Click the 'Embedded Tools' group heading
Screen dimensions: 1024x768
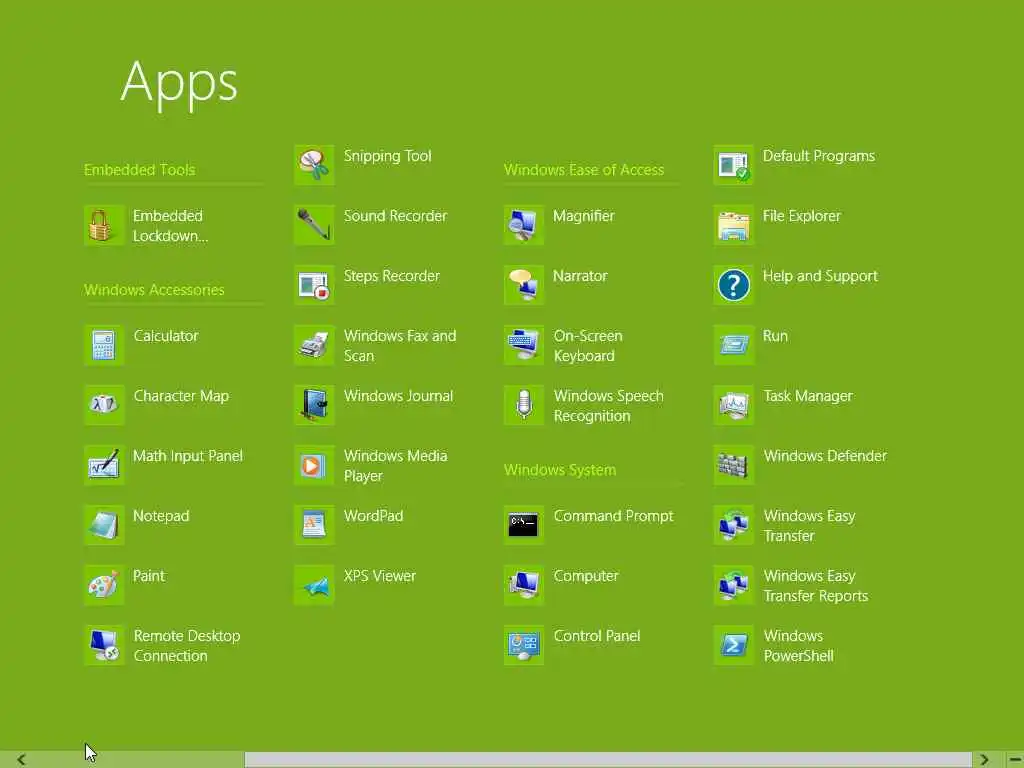point(140,170)
